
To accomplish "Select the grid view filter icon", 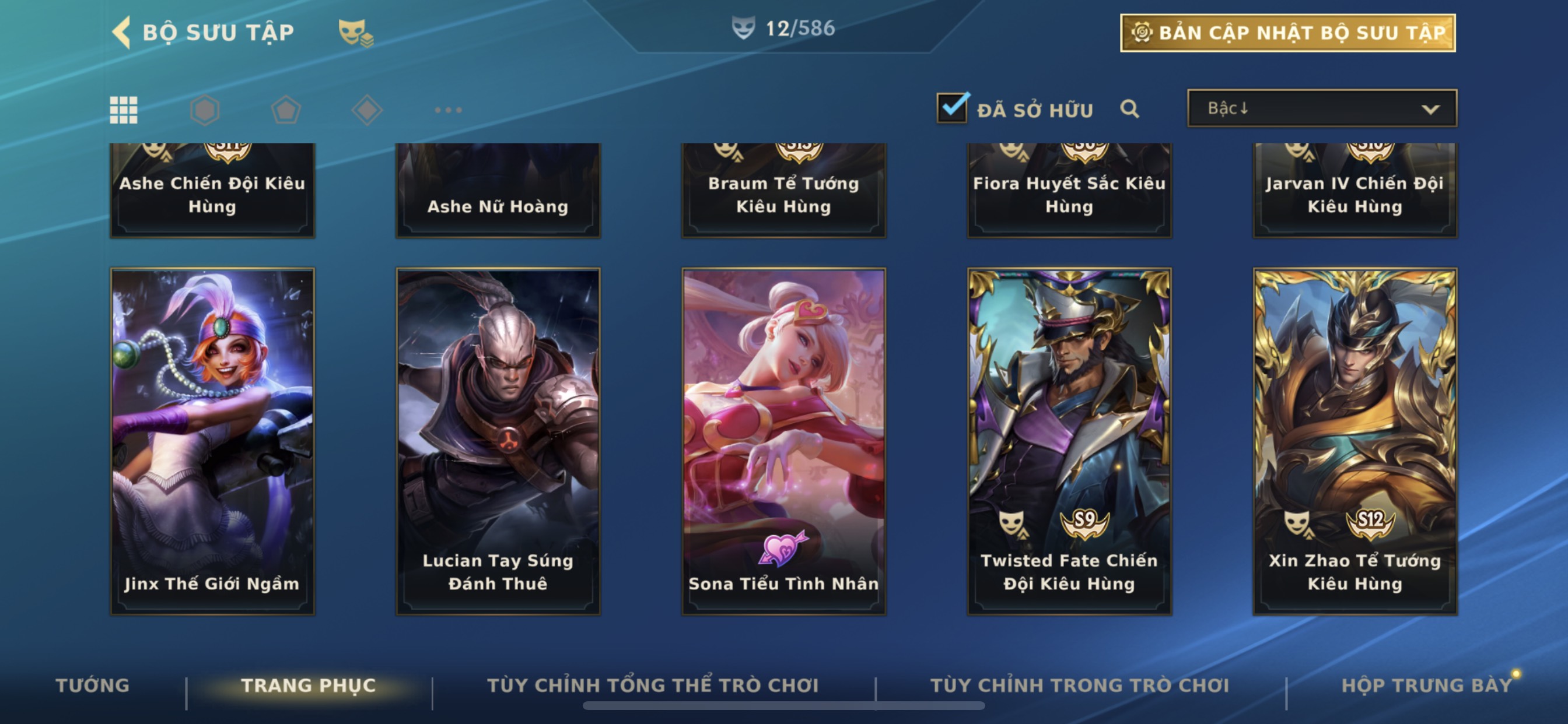I will [124, 110].
